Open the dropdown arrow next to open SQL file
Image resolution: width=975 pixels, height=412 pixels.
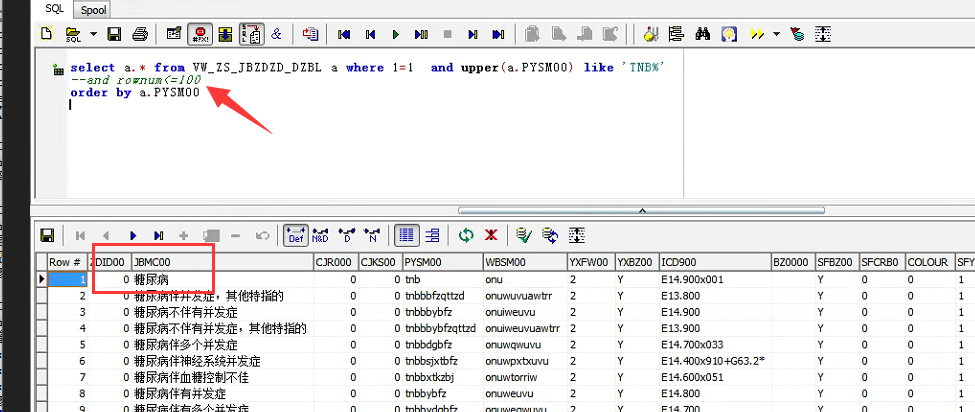(93, 34)
